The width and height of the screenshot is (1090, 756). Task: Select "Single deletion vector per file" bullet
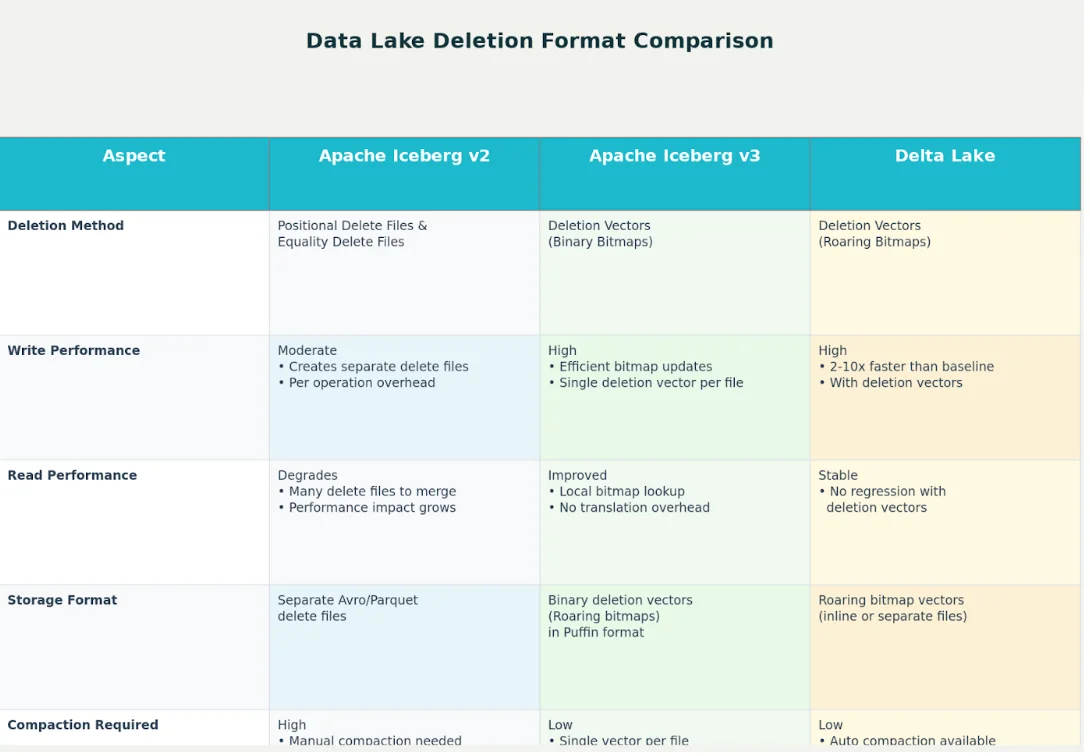[651, 383]
